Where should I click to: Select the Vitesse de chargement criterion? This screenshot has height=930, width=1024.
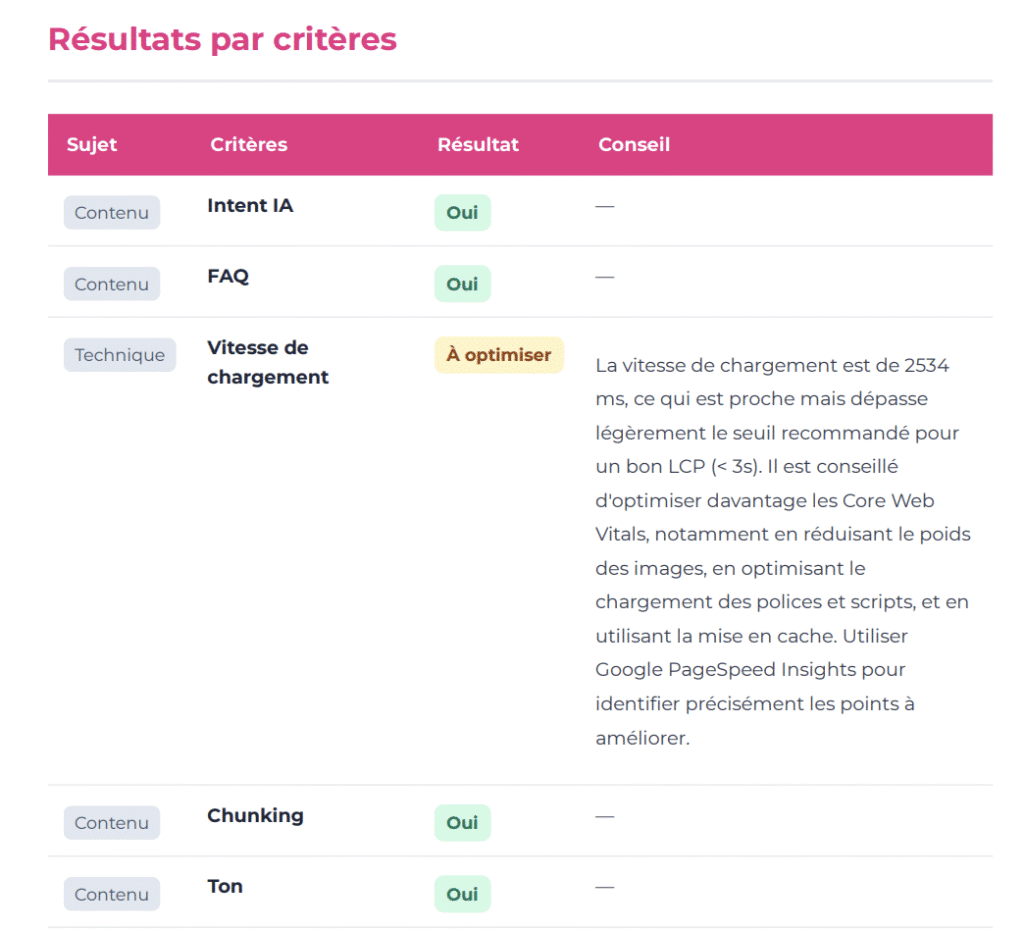[x=267, y=362]
